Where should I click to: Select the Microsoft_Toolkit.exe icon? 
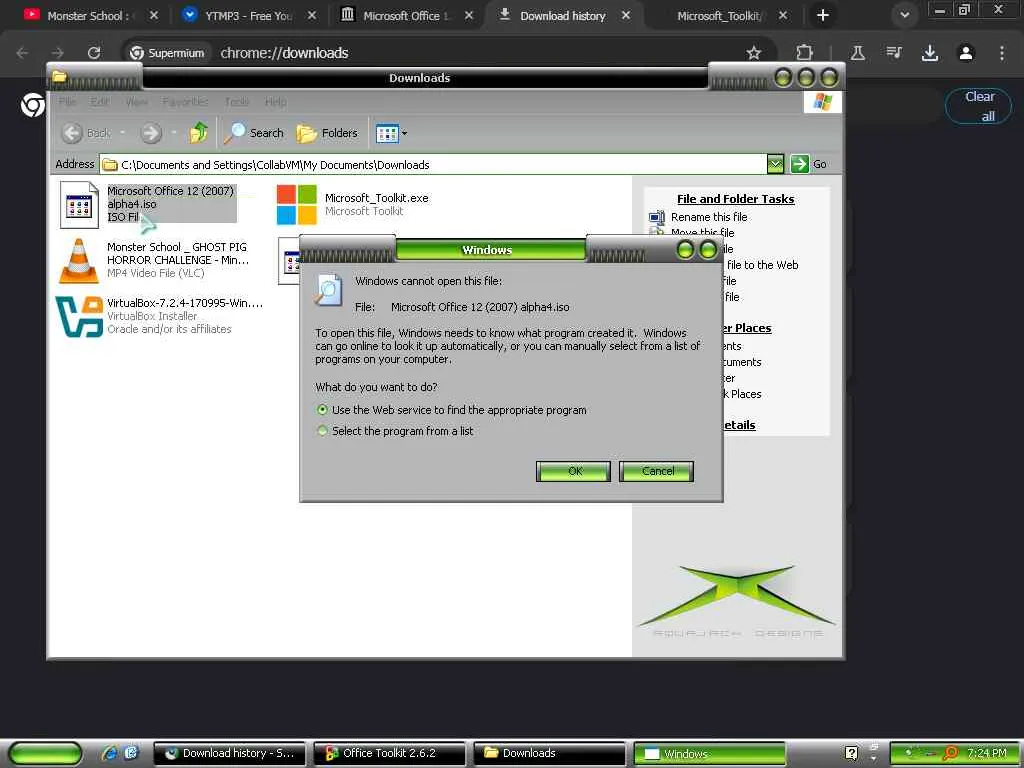coord(296,204)
